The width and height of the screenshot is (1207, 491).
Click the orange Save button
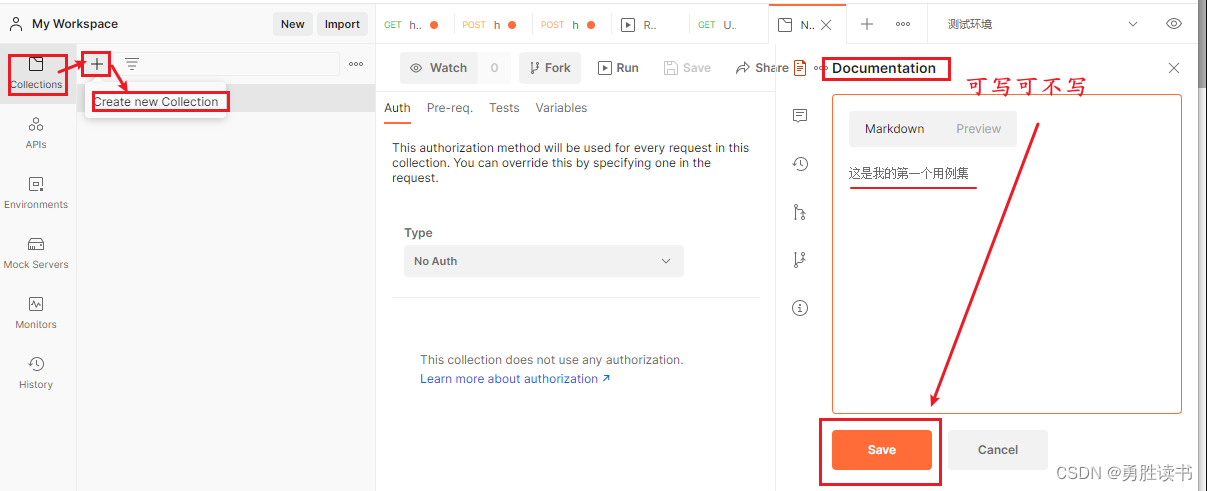(x=881, y=450)
